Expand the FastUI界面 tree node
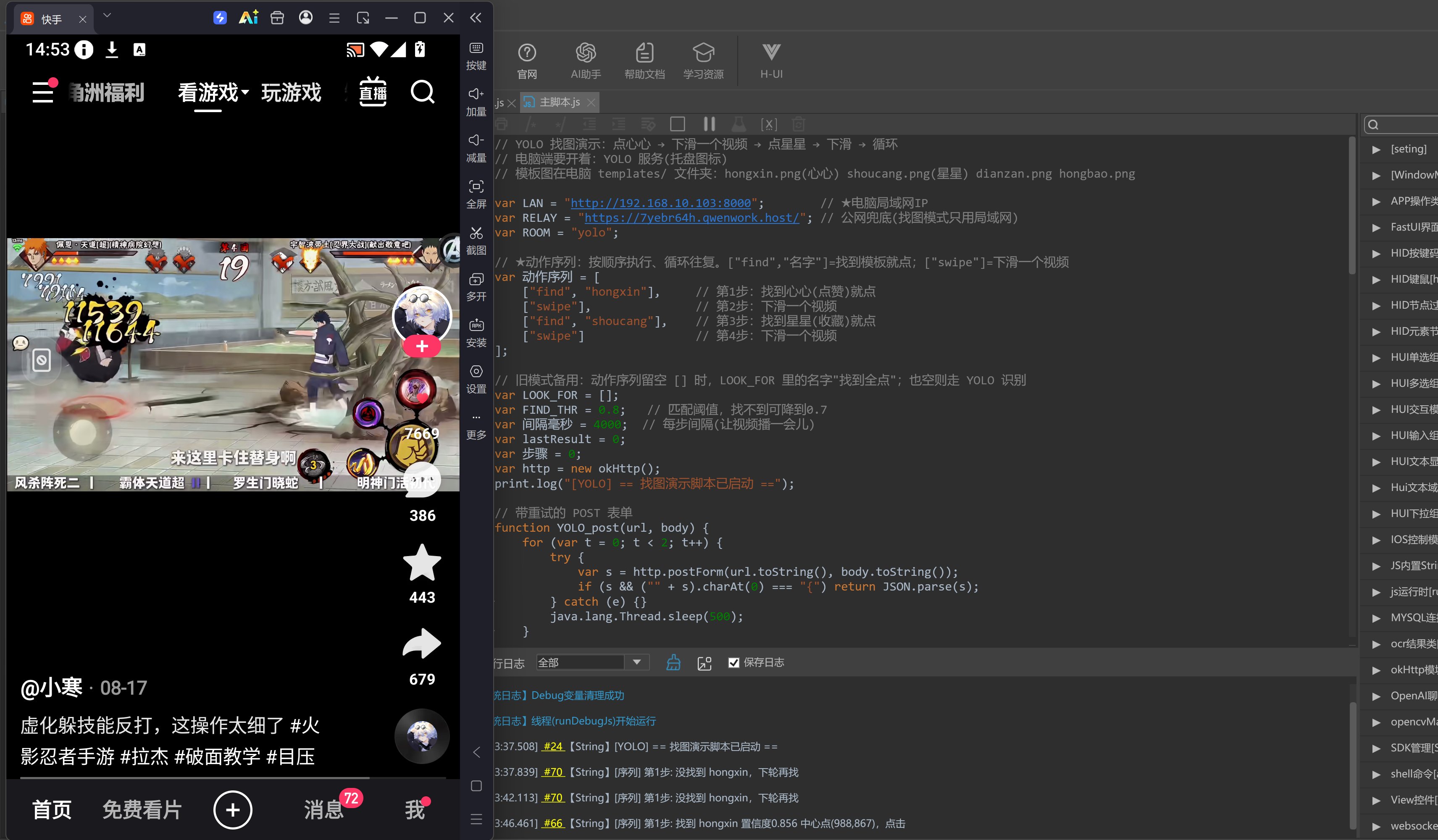Image resolution: width=1438 pixels, height=840 pixels. [x=1376, y=227]
